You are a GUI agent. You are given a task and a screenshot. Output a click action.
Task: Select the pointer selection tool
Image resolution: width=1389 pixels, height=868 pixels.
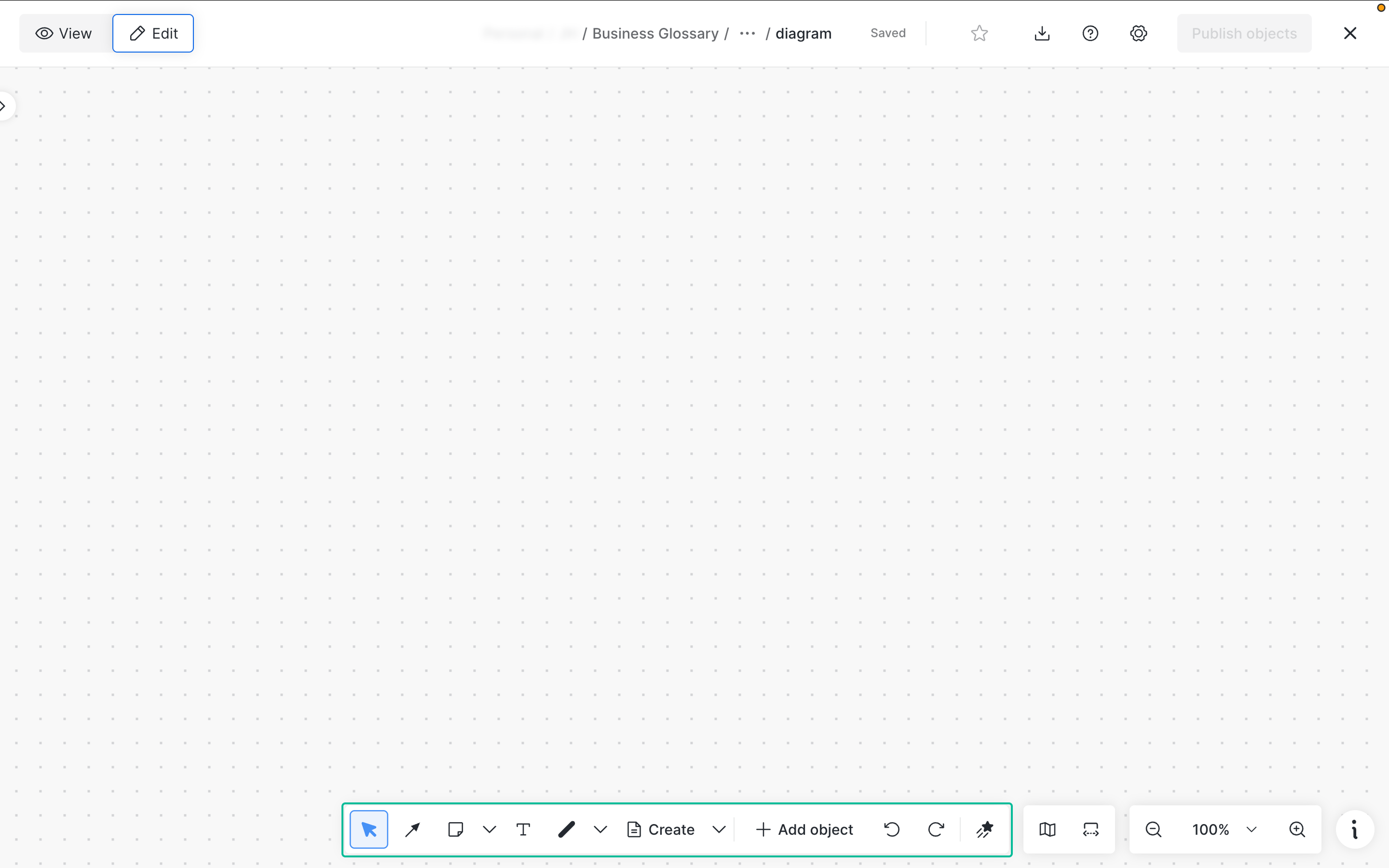click(x=368, y=829)
